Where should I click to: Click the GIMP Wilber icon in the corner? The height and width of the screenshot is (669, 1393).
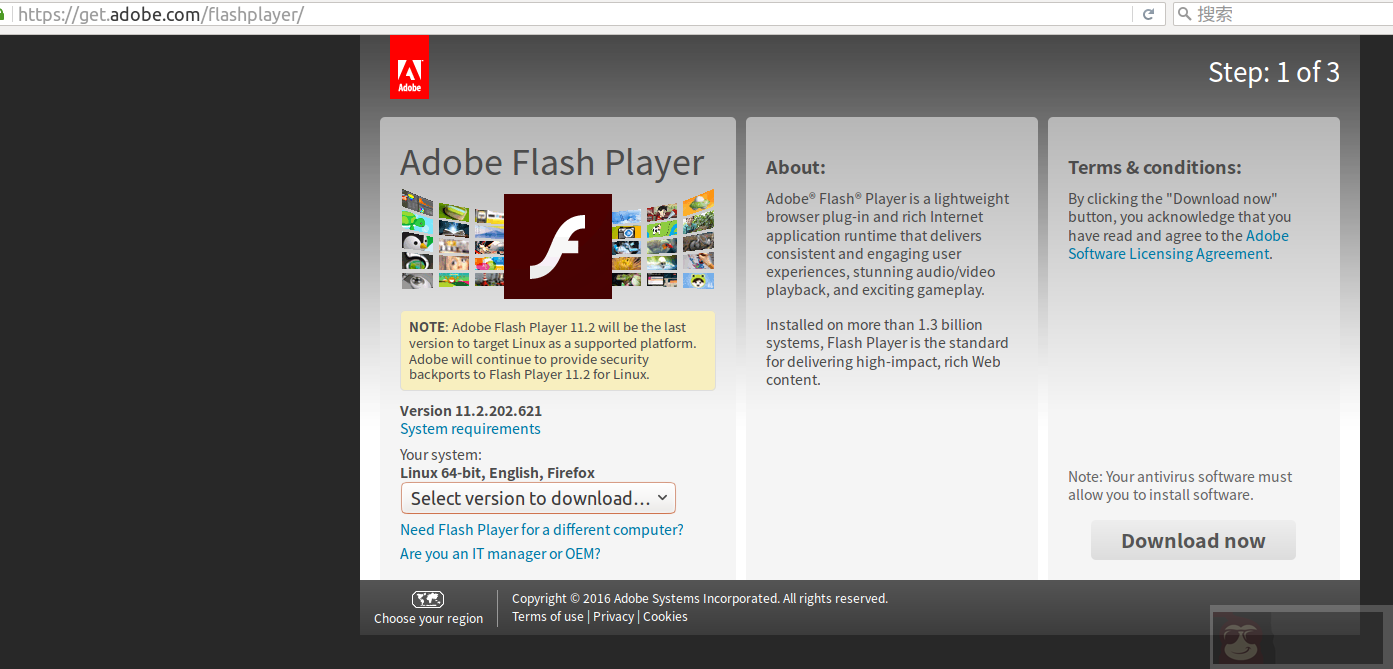pyautogui.click(x=1242, y=637)
